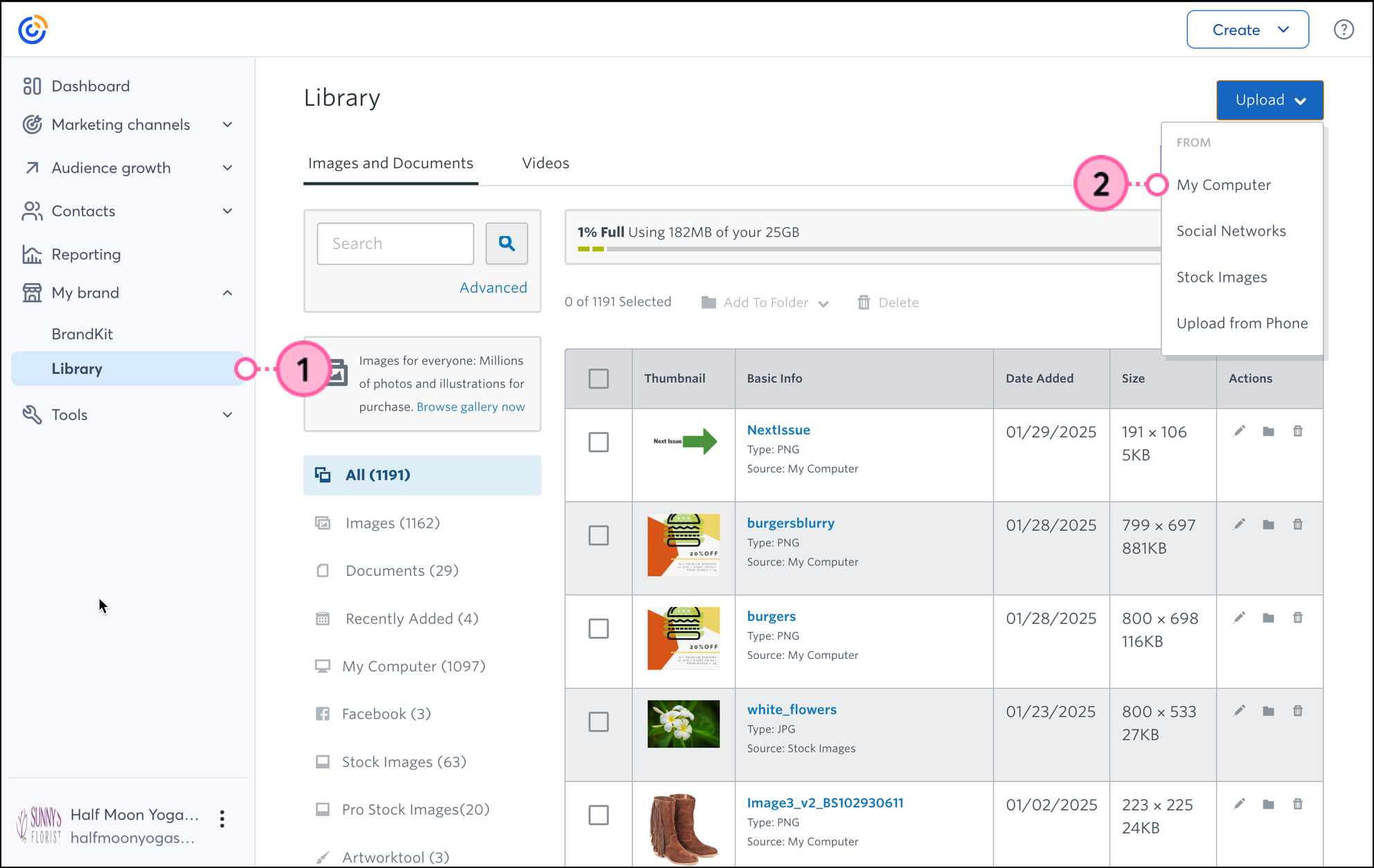The height and width of the screenshot is (868, 1374).
Task: Open the Browse gallery now link
Action: click(470, 407)
